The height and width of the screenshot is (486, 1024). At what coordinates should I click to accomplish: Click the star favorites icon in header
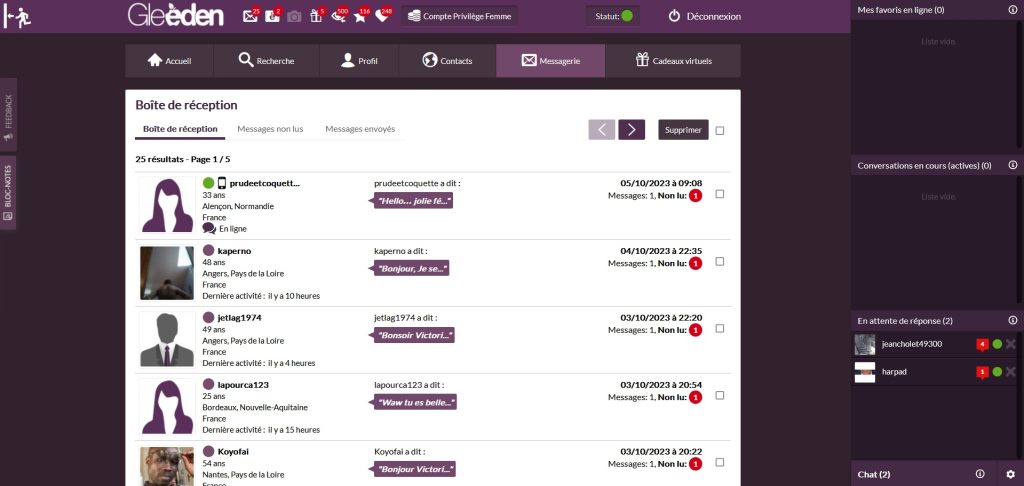click(360, 16)
